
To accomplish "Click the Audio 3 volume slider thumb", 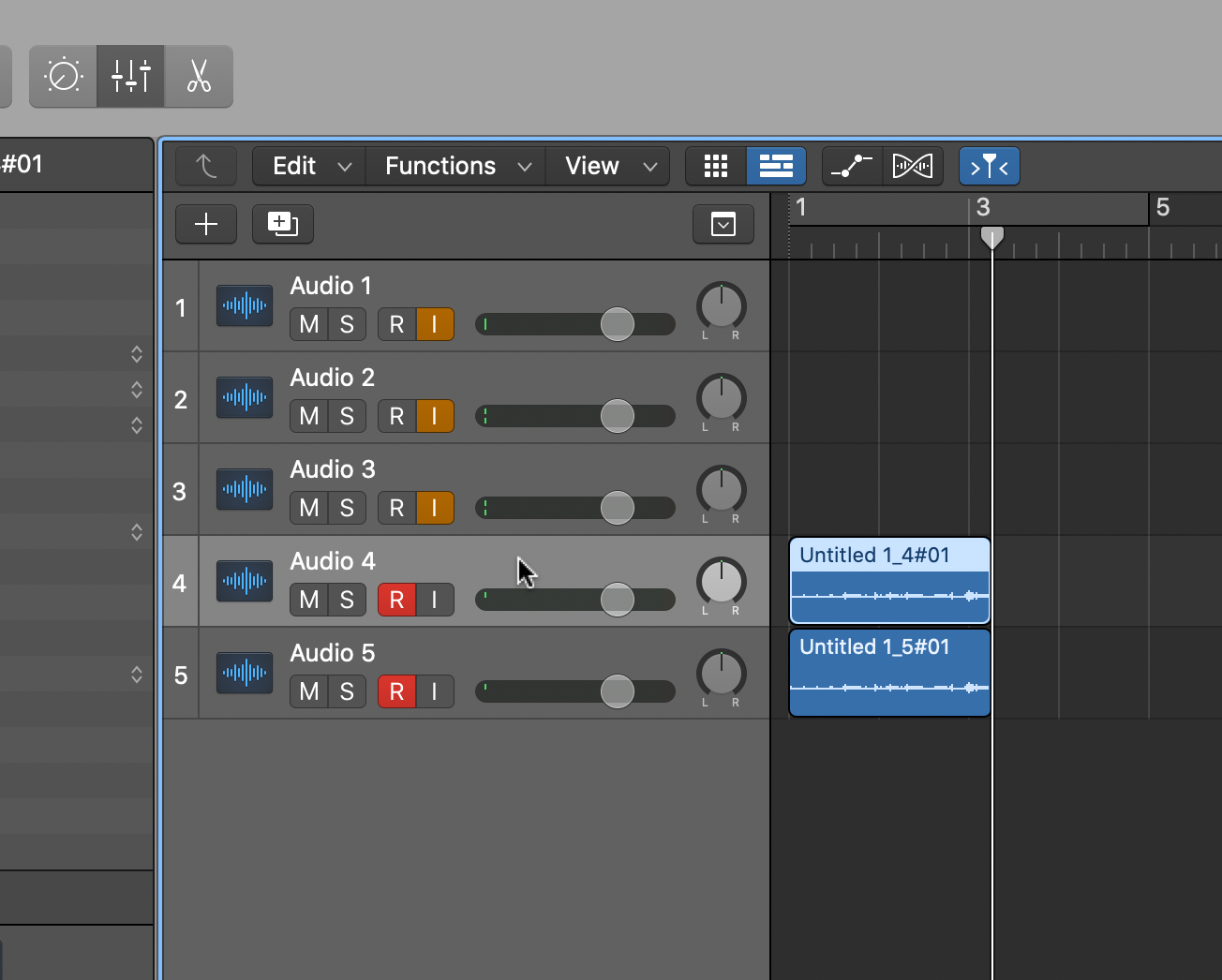I will coord(618,508).
